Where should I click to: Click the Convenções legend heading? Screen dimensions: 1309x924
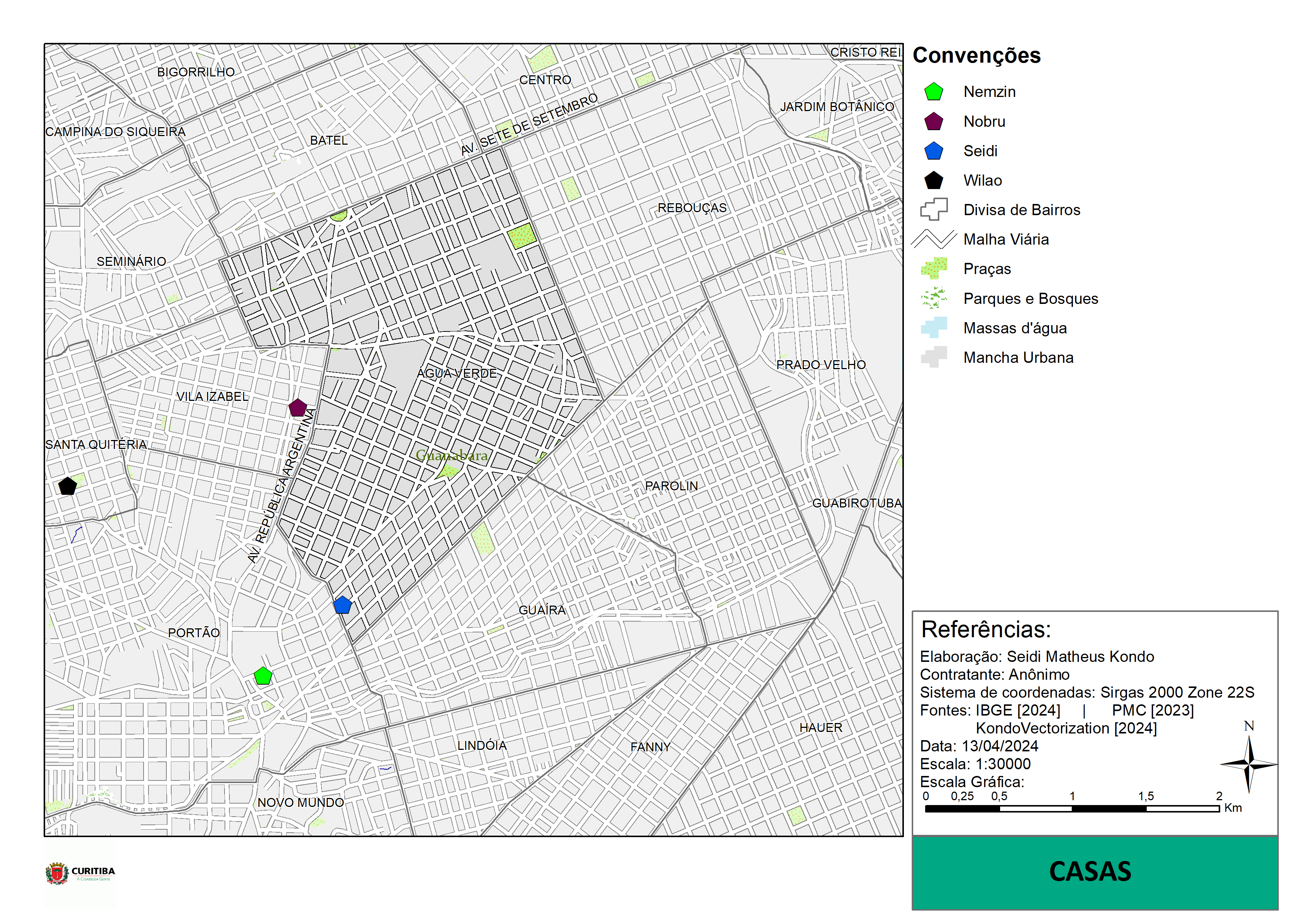(977, 56)
